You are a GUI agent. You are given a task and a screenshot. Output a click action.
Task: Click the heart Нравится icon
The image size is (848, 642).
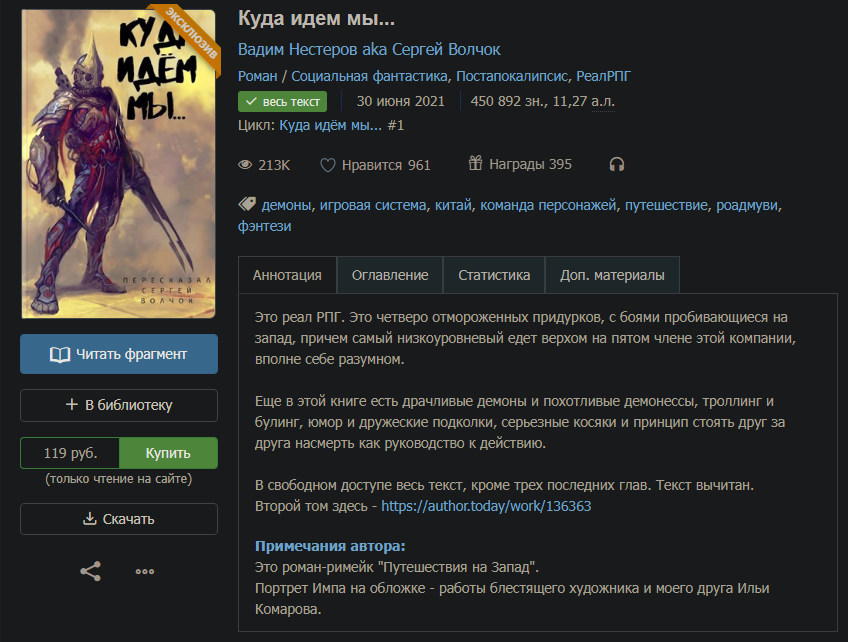click(328, 165)
